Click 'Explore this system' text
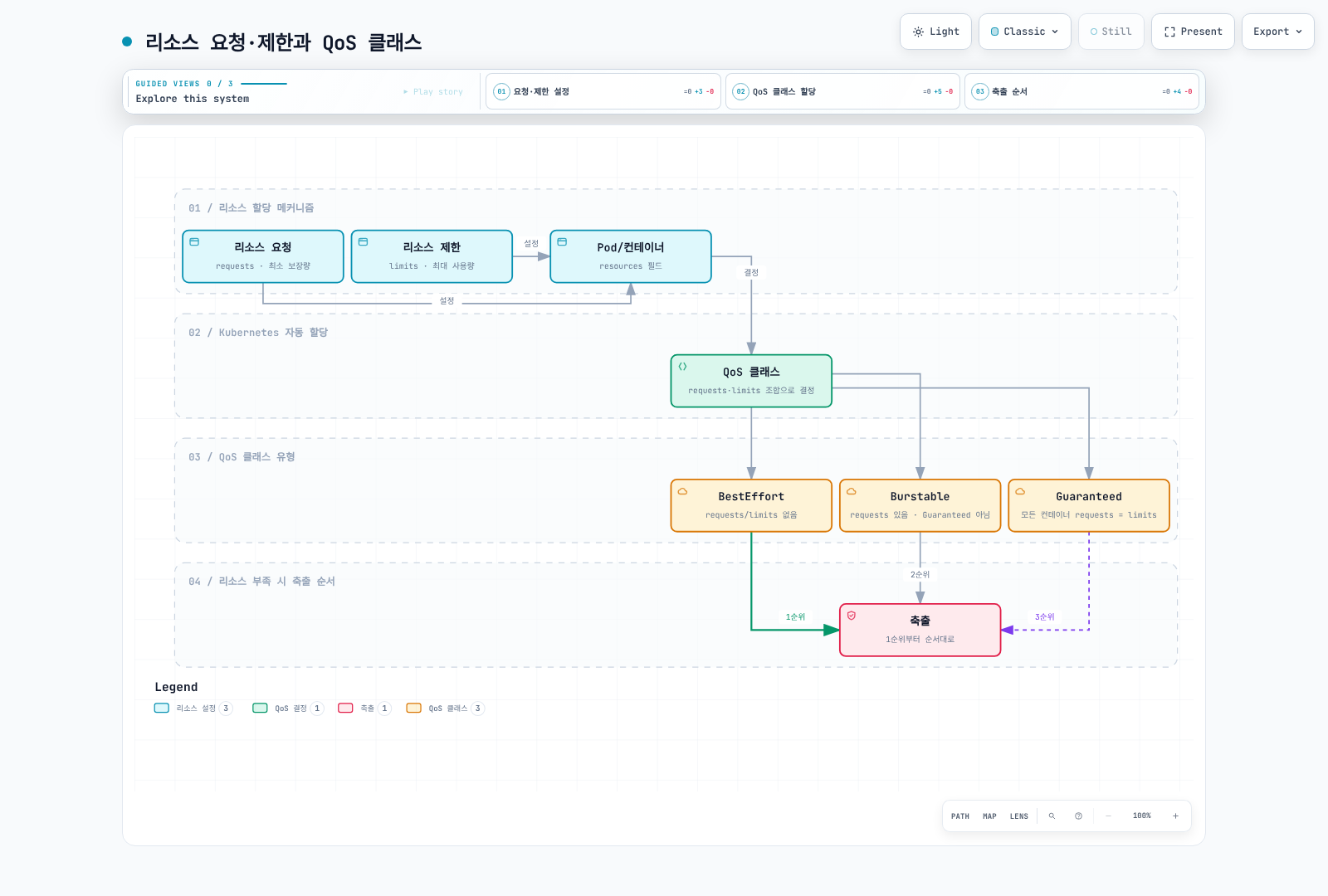Viewport: 1328px width, 896px height. 193,99
